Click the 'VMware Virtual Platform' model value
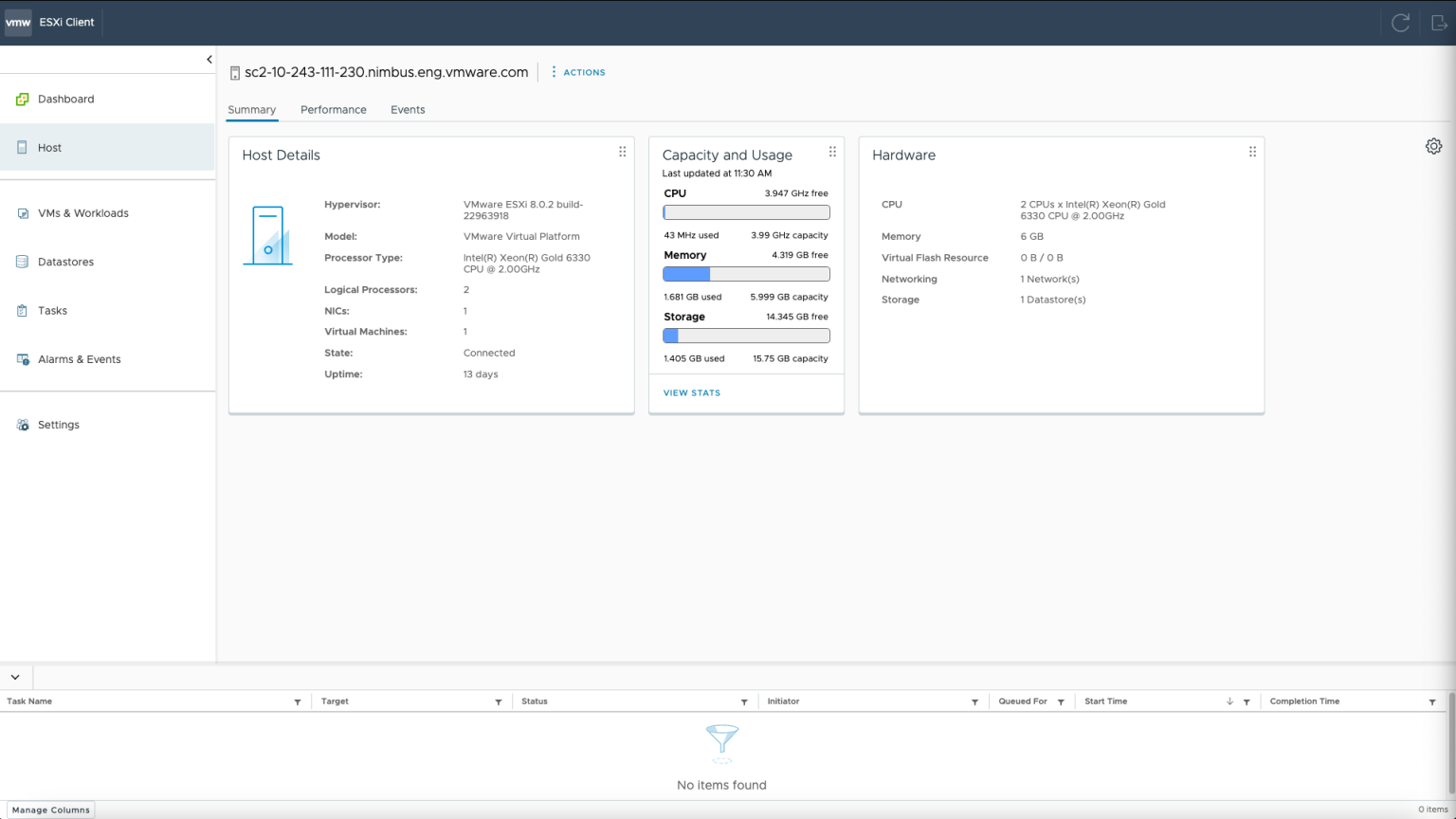1456x819 pixels. tap(521, 237)
